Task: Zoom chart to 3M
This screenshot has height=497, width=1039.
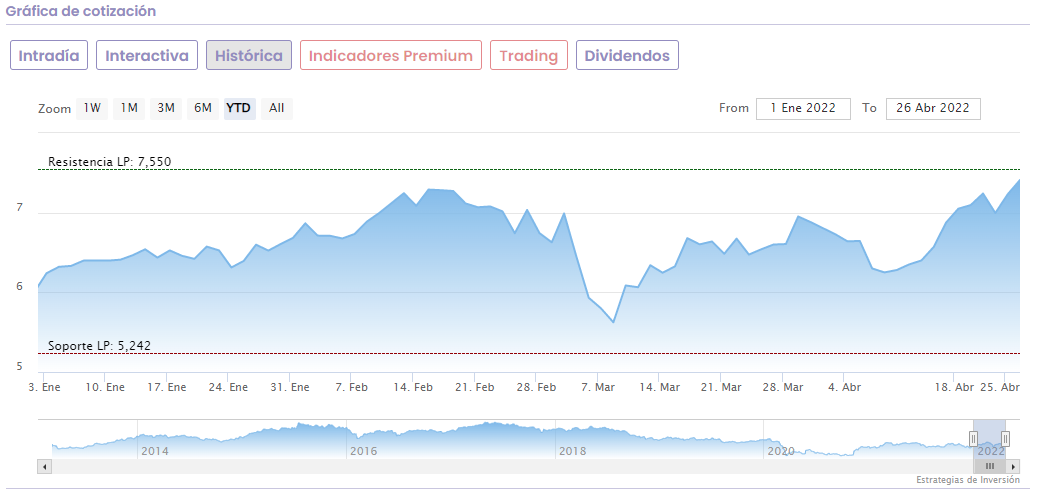Action: coord(166,108)
